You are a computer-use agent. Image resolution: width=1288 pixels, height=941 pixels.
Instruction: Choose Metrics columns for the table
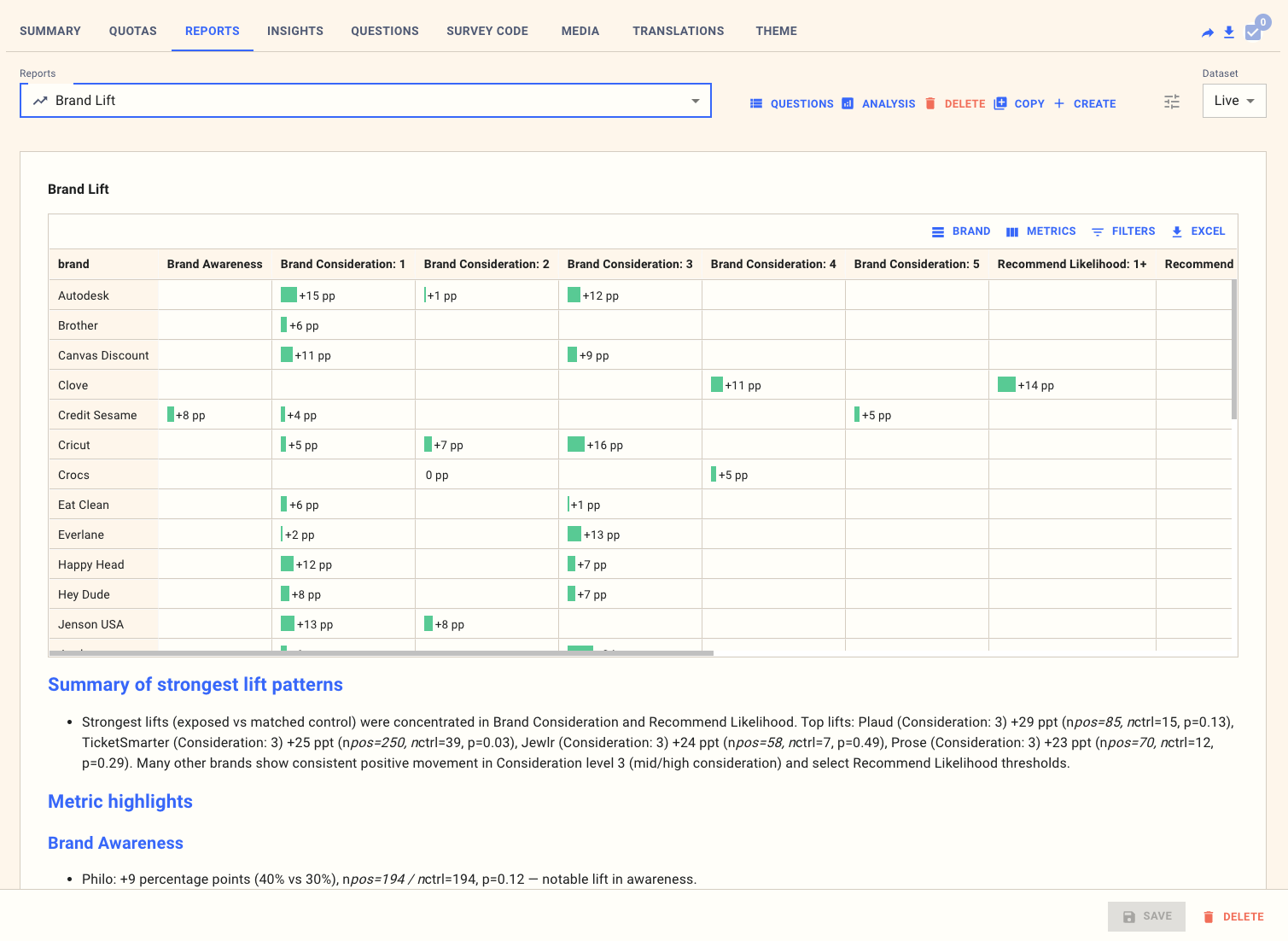1040,231
